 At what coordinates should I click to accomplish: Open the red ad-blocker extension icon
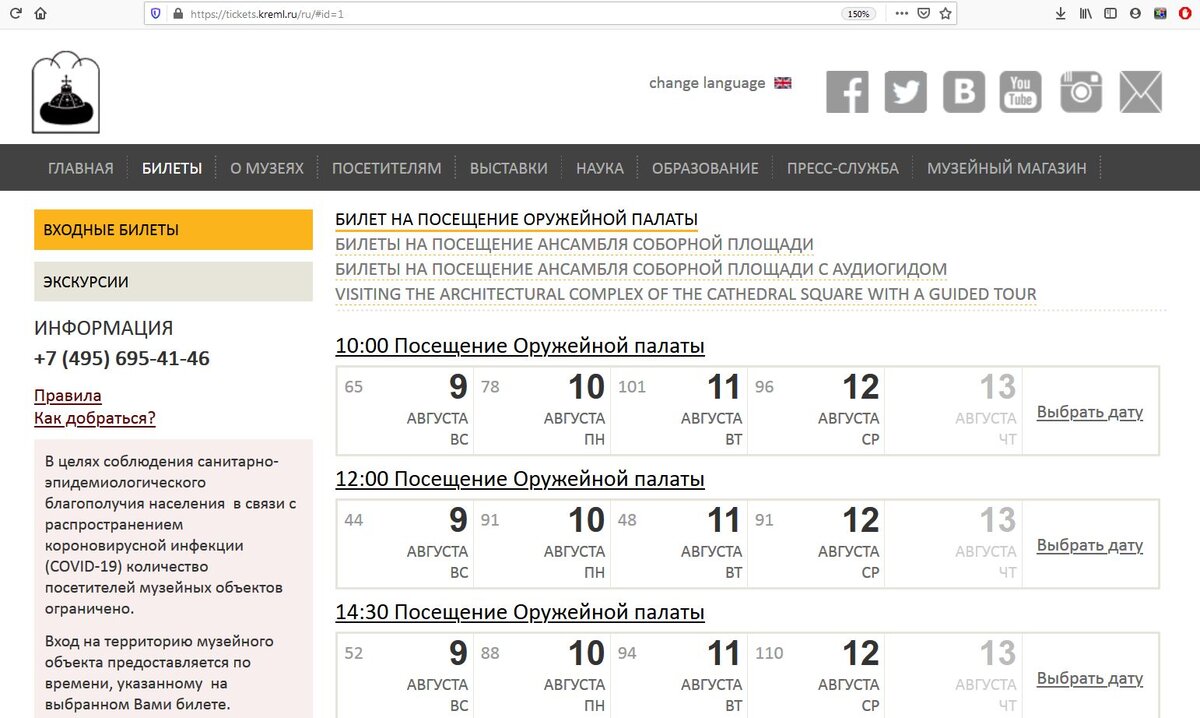(1184, 14)
